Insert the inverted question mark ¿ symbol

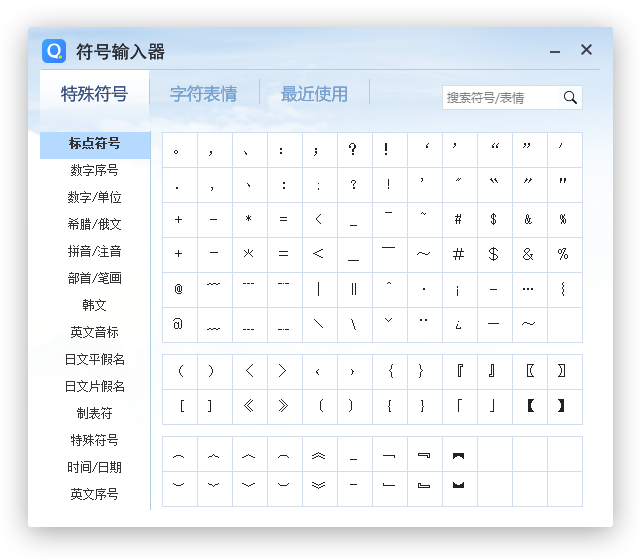[x=458, y=325]
